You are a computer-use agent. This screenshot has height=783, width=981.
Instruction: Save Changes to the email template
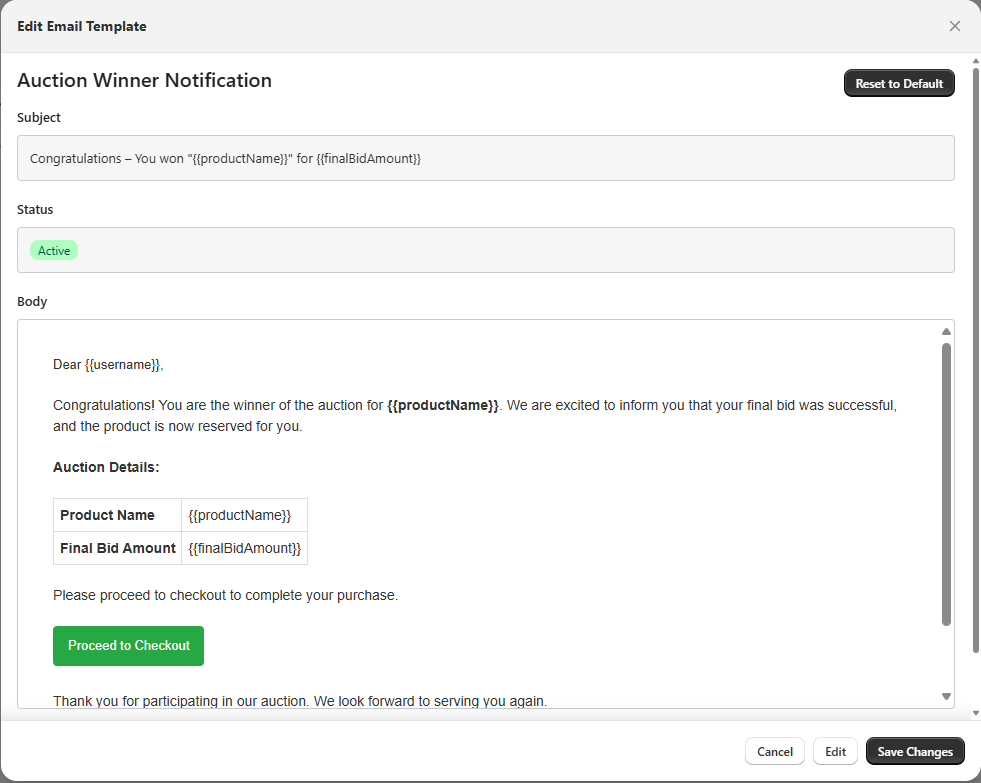coord(915,752)
